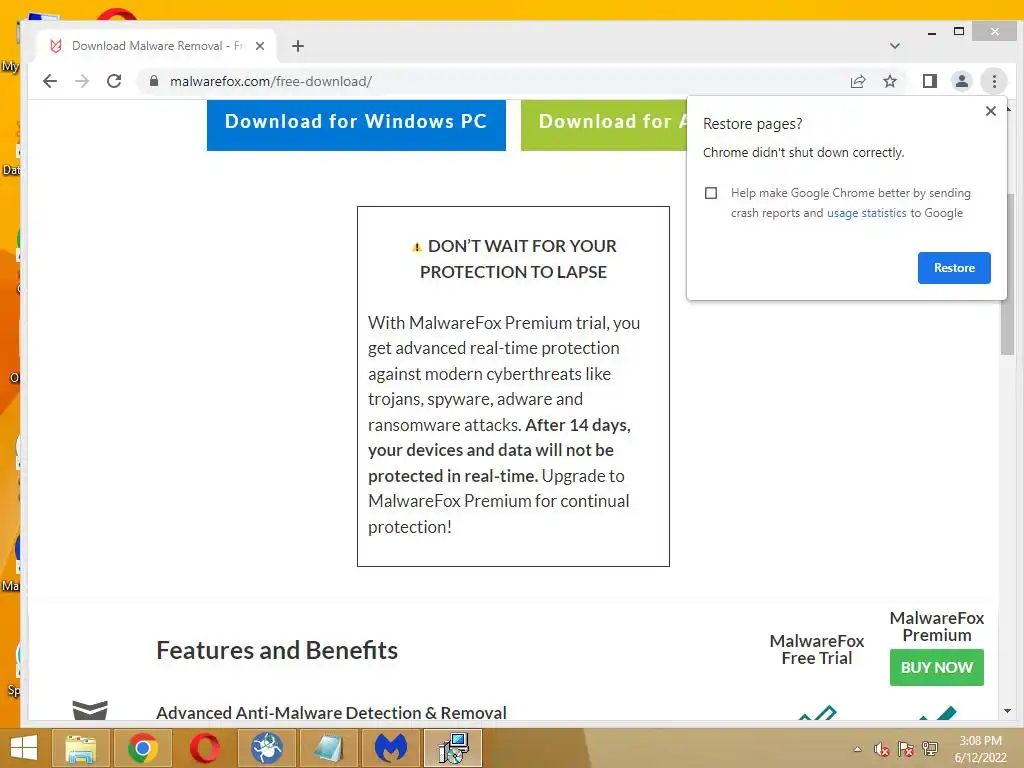Open the usage statistics link
Image resolution: width=1024 pixels, height=768 pixels.
867,213
